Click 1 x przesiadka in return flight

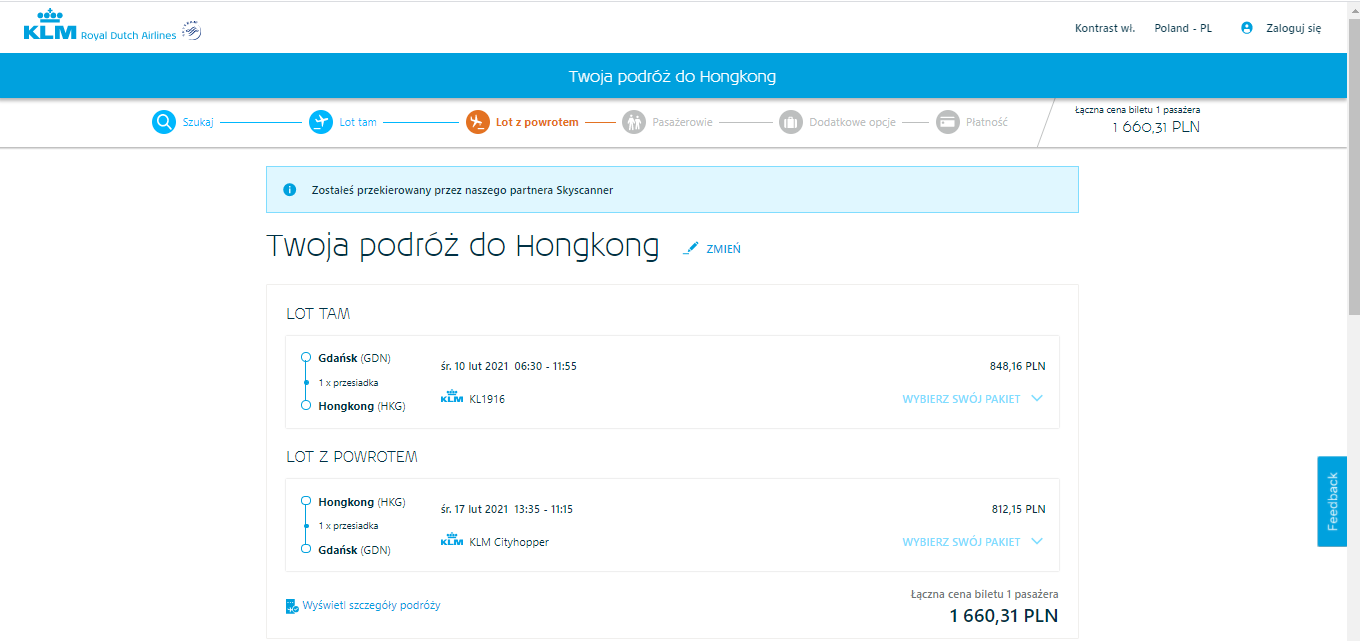tap(348, 526)
